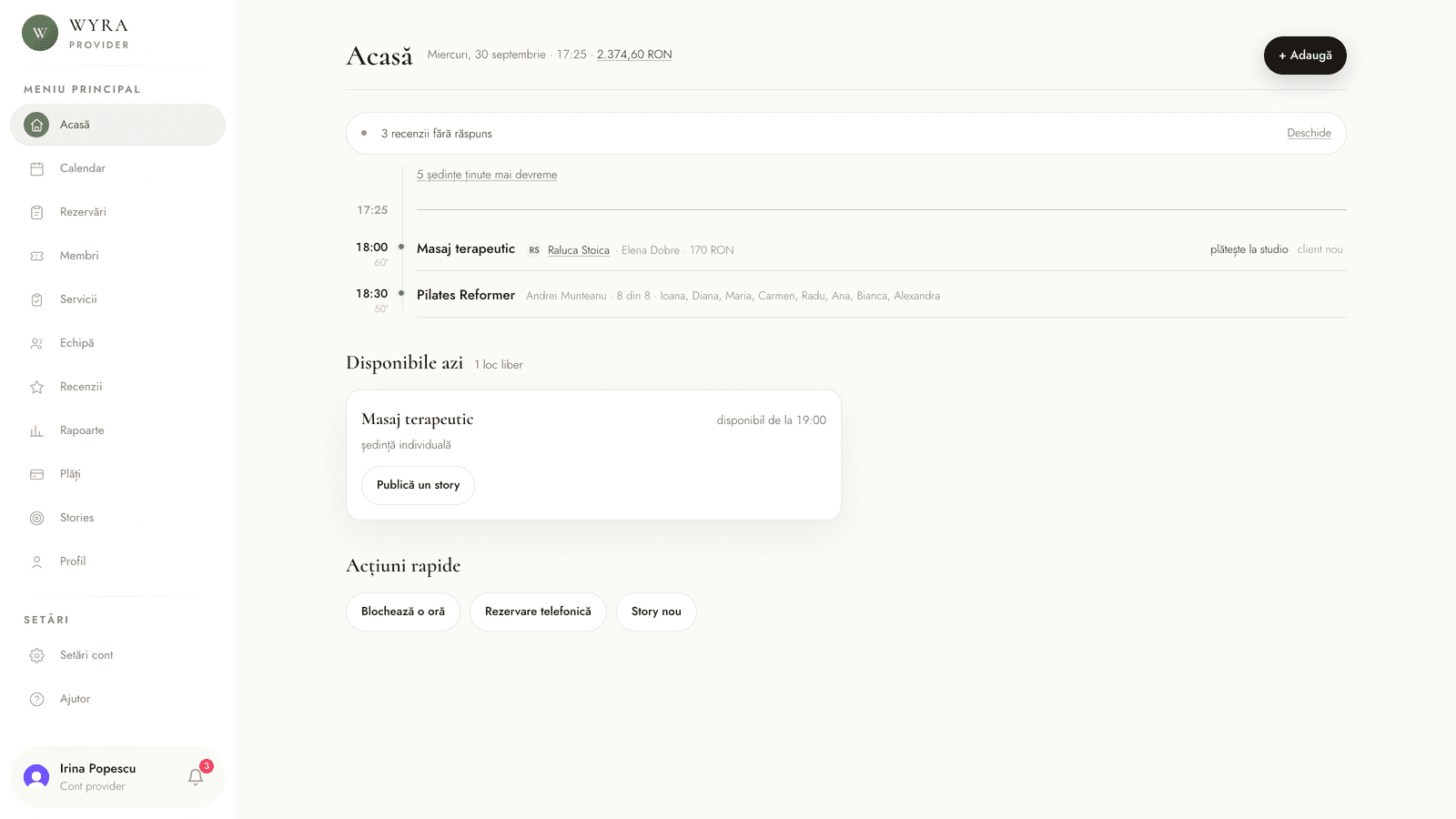The image size is (1456, 819).
Task: Click the Stories target icon
Action: coord(36,518)
